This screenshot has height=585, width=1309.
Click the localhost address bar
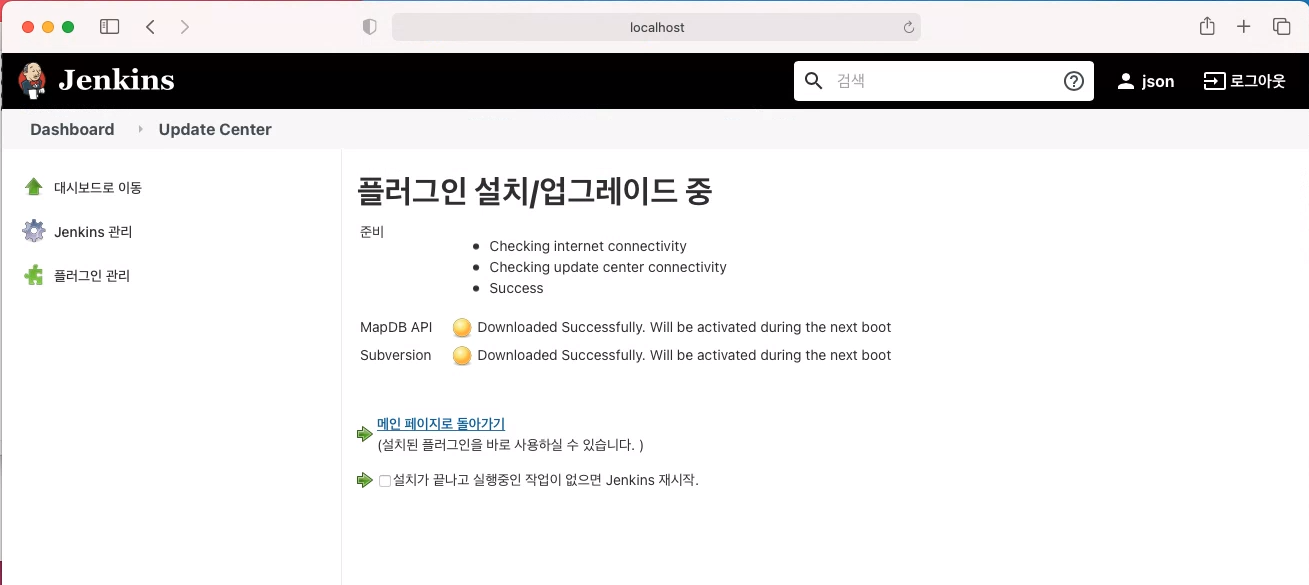656,27
